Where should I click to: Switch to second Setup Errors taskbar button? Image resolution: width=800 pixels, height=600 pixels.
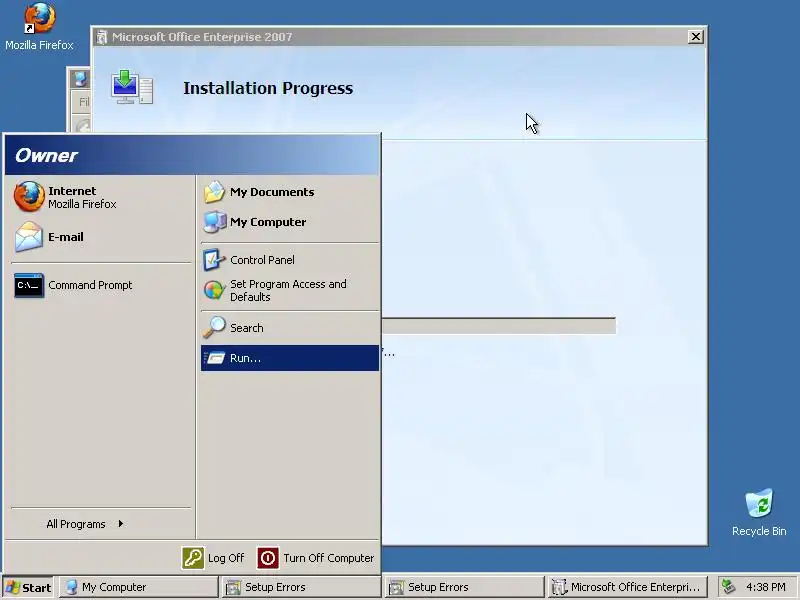click(464, 587)
